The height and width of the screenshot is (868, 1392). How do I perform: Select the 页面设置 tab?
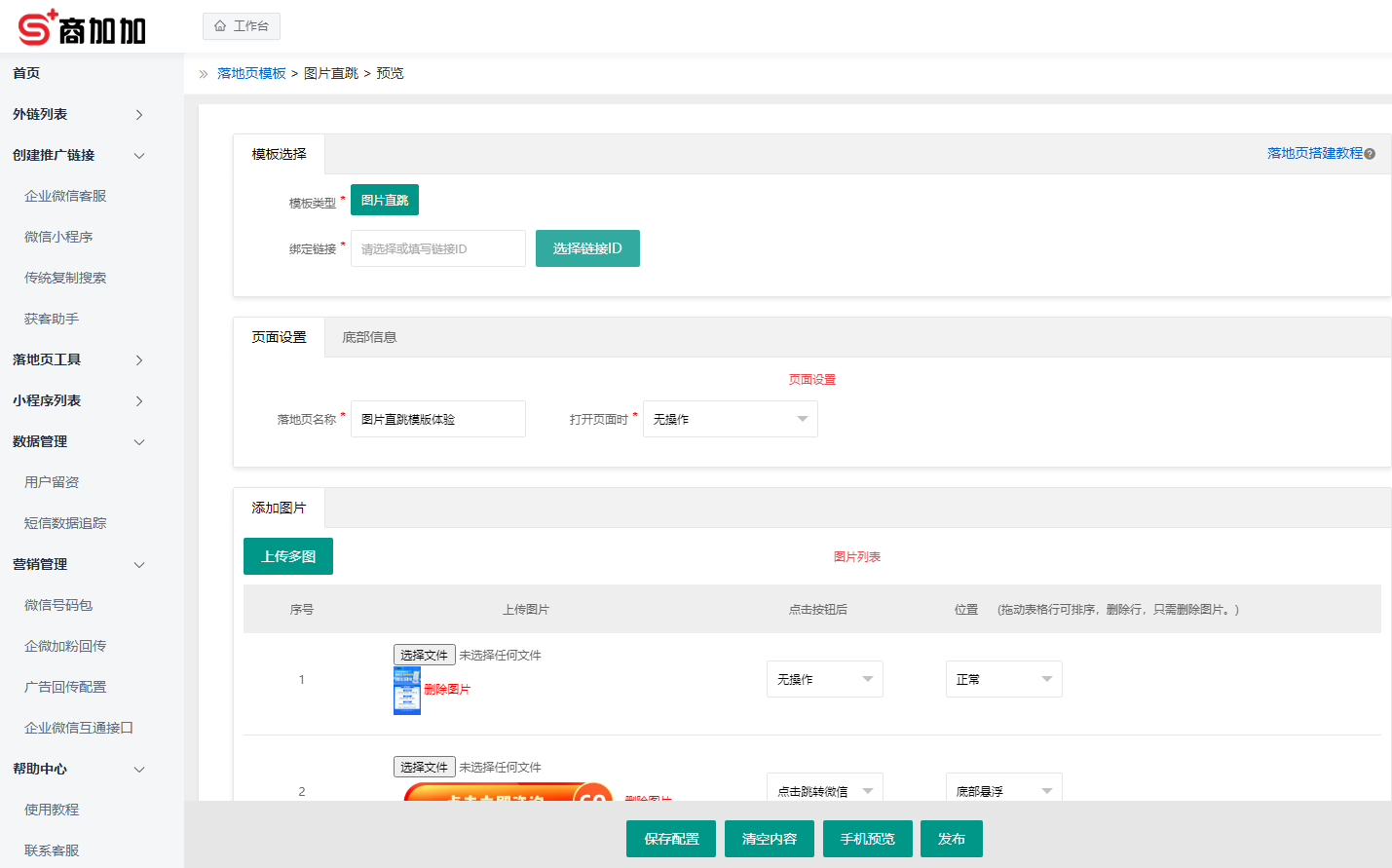point(279,336)
